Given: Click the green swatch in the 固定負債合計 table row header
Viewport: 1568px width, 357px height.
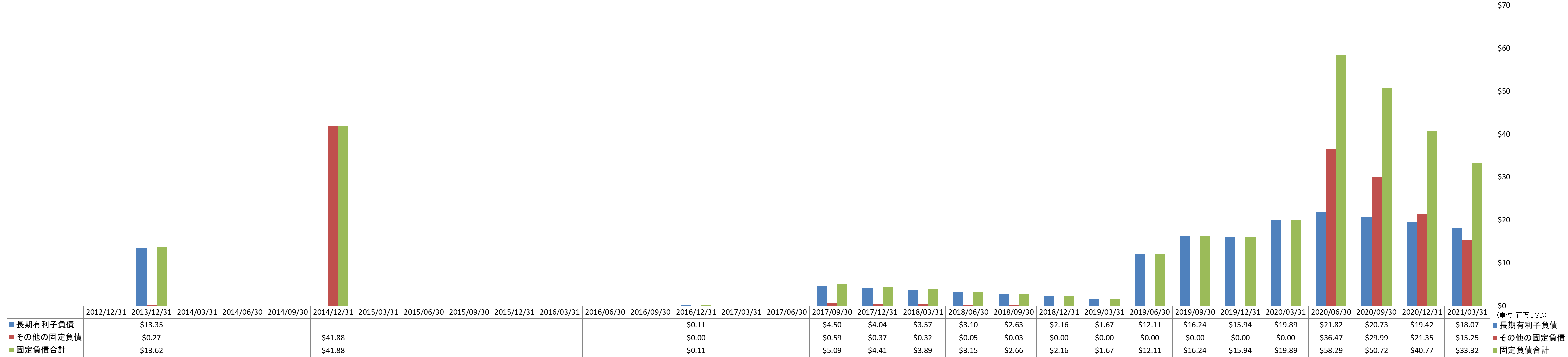Looking at the screenshot, I should click(x=12, y=350).
